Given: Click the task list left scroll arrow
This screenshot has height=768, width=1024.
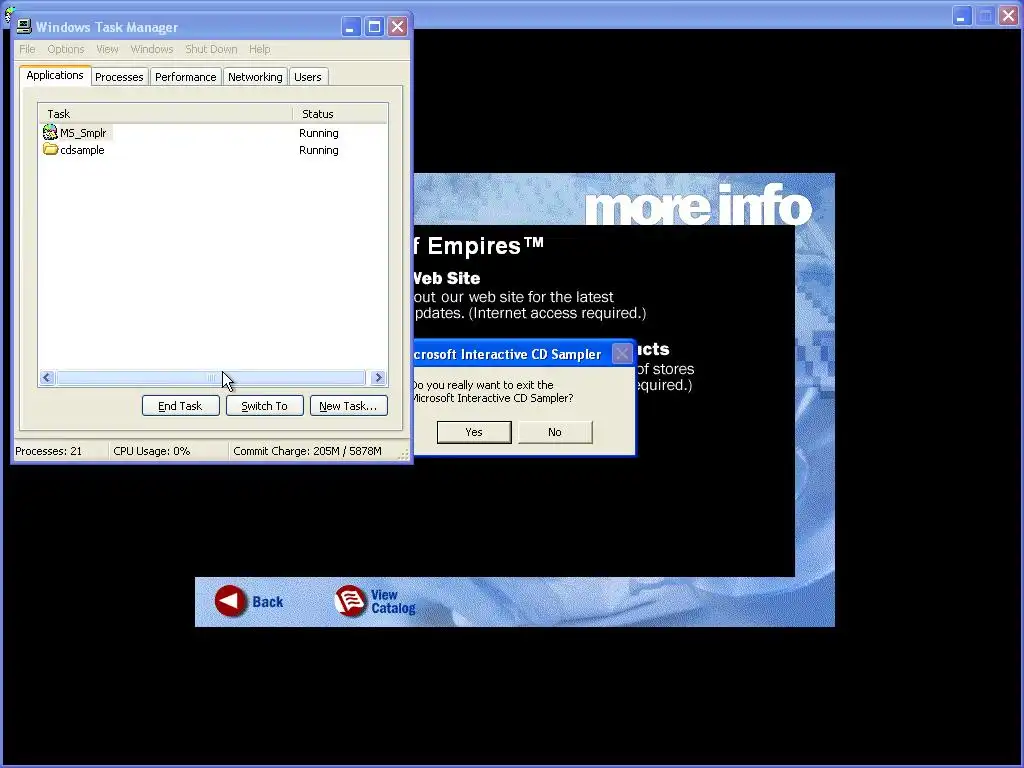Looking at the screenshot, I should coord(47,377).
